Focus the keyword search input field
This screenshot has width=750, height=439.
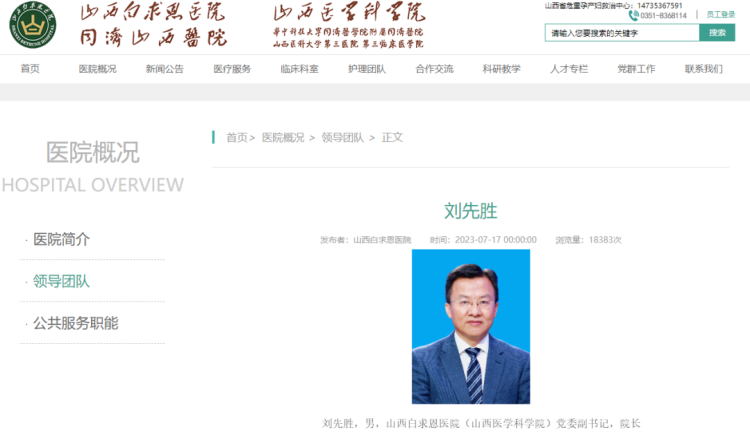coord(622,33)
